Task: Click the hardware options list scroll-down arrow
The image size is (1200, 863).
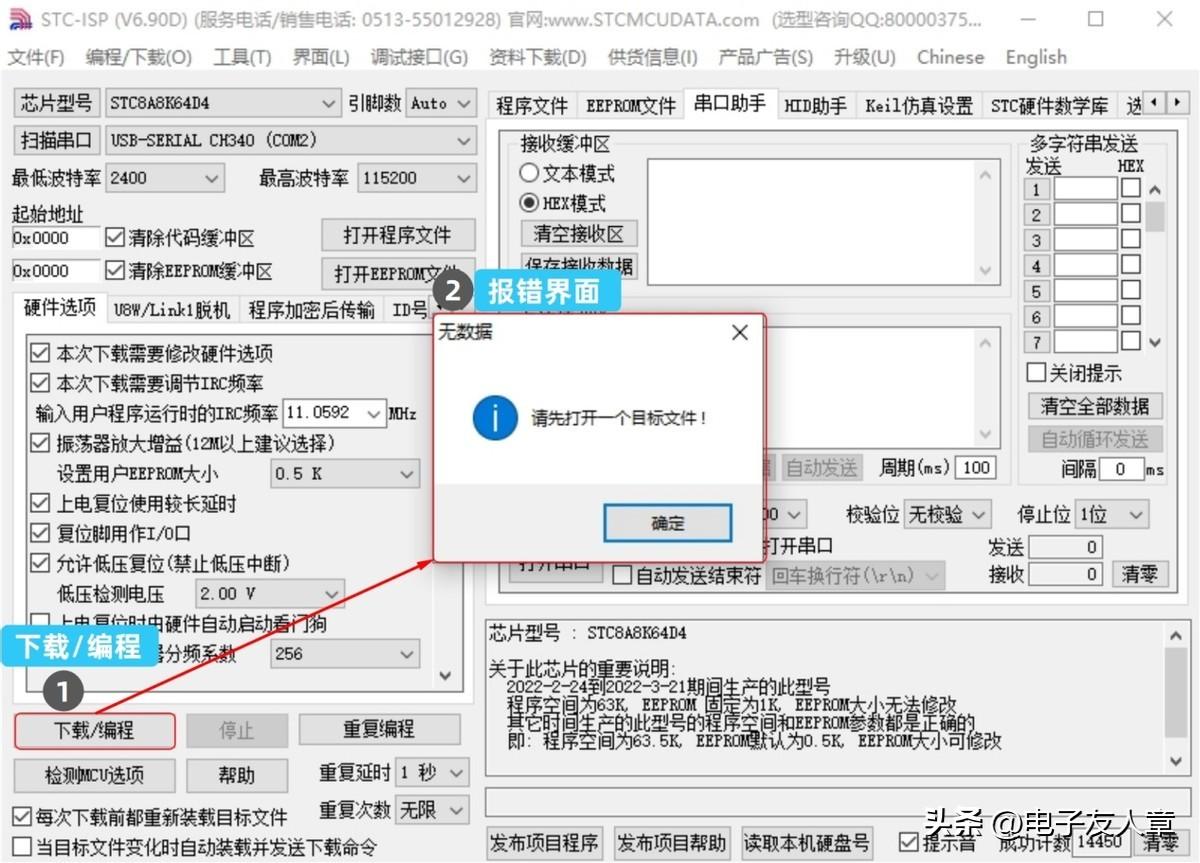Action: [447, 677]
